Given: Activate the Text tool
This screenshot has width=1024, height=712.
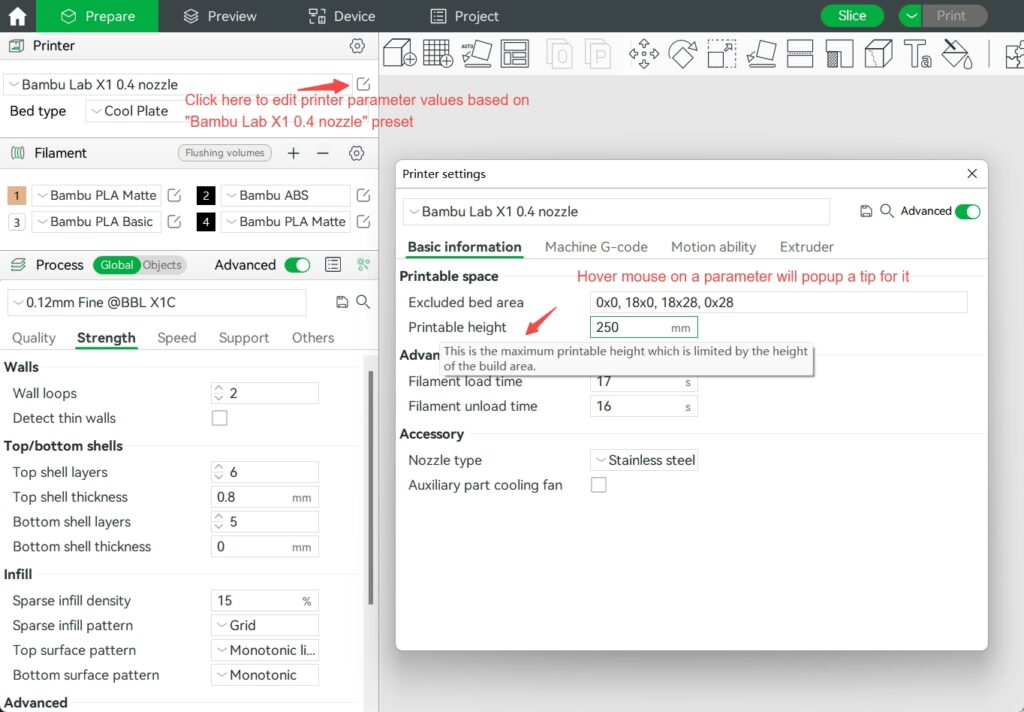Looking at the screenshot, I should coord(917,57).
